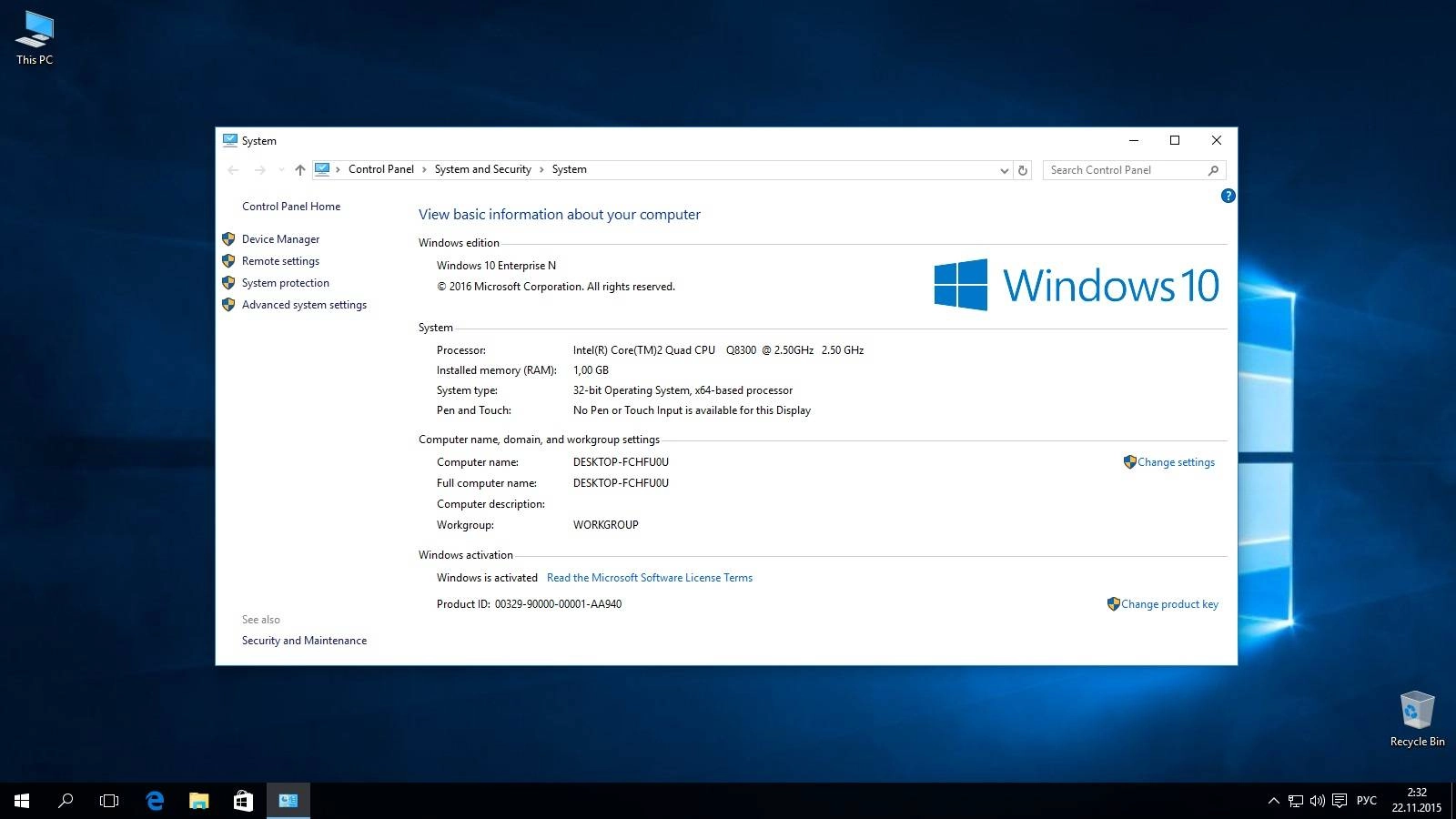Viewport: 1456px width, 819px height.
Task: Select System and Security breadcrumb
Action: tap(482, 169)
